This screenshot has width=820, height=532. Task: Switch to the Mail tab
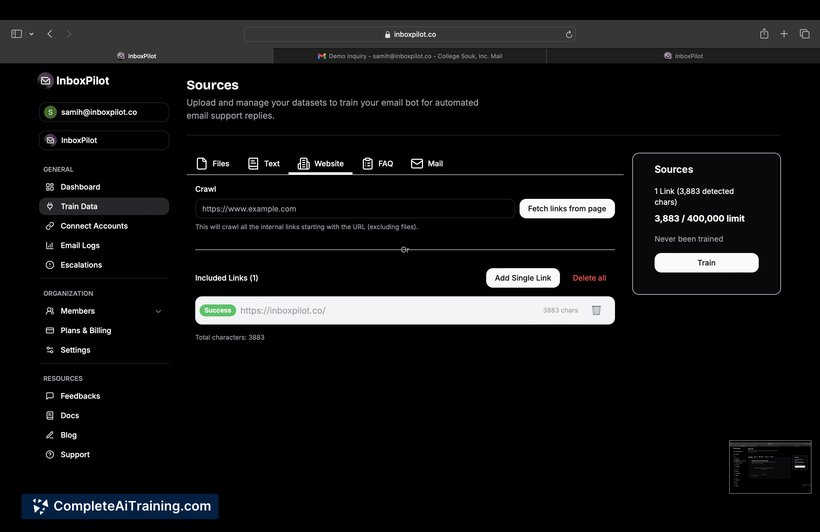pyautogui.click(x=427, y=164)
